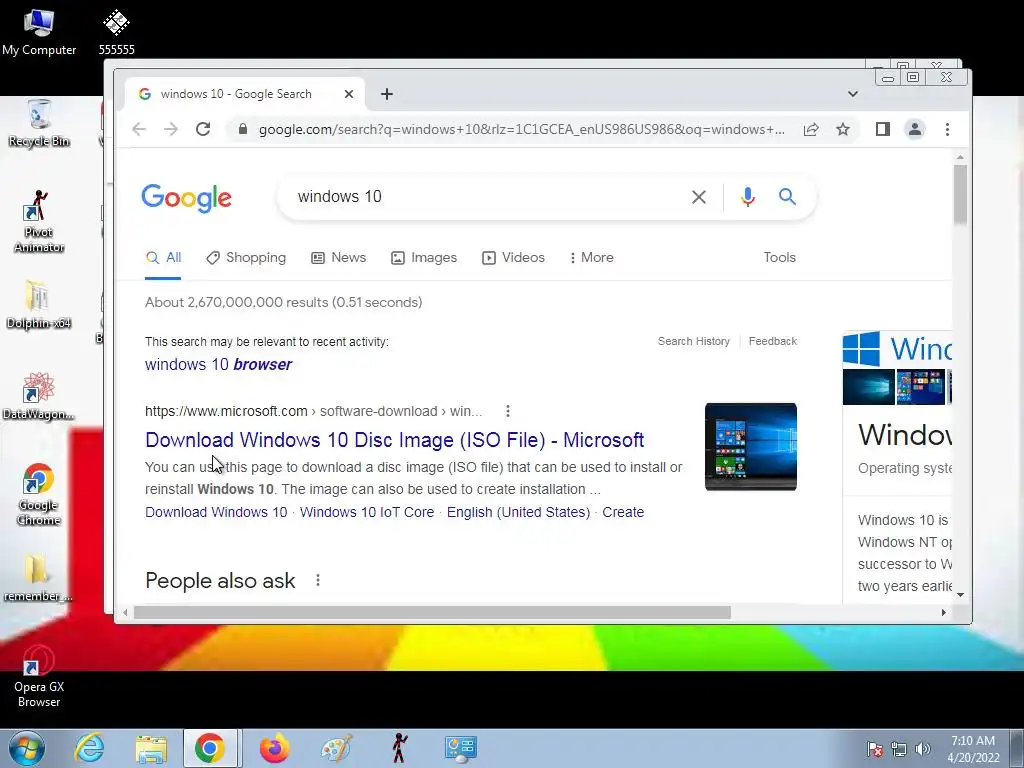
Task: Open Firefox from the taskbar
Action: click(x=274, y=748)
